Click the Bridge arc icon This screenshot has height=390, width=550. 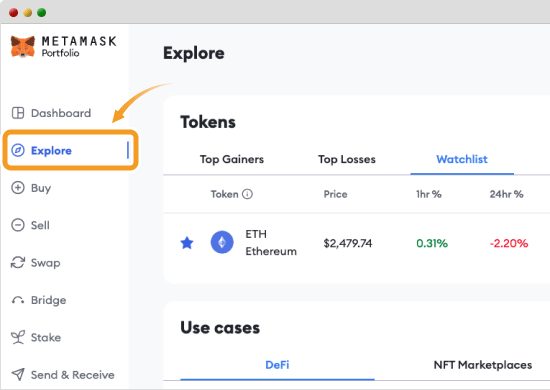coord(18,300)
